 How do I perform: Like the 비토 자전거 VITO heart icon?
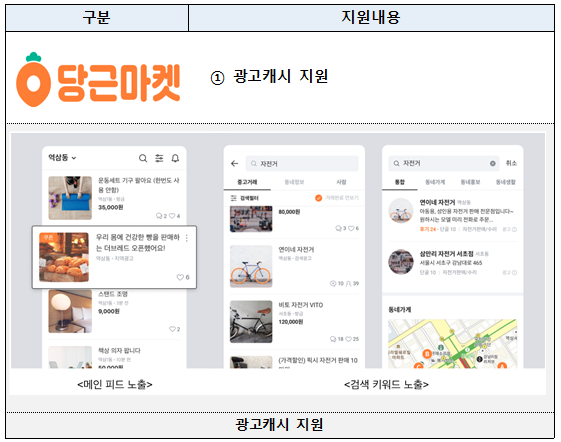(x=348, y=339)
